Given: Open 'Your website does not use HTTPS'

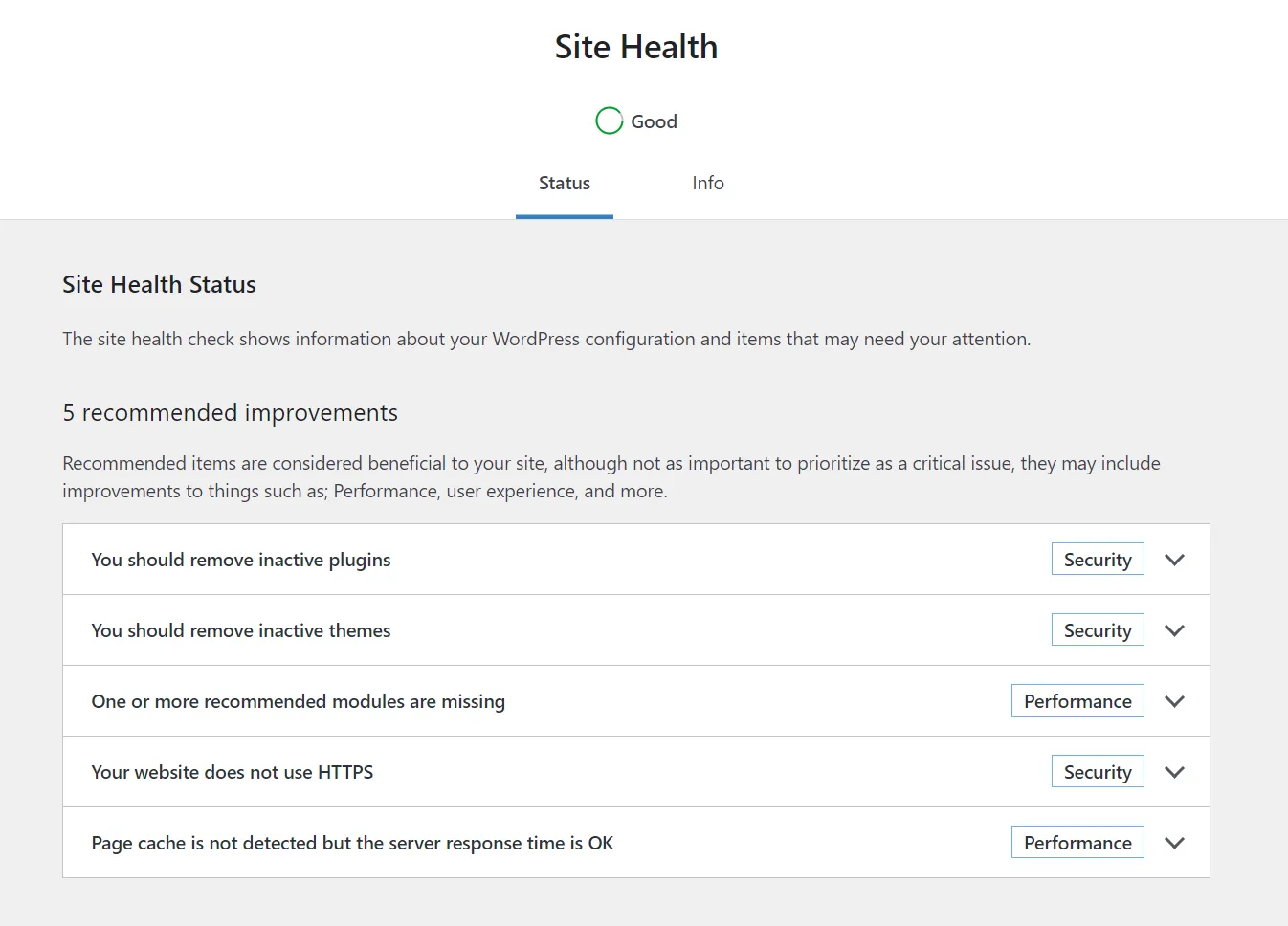Looking at the screenshot, I should 233,772.
